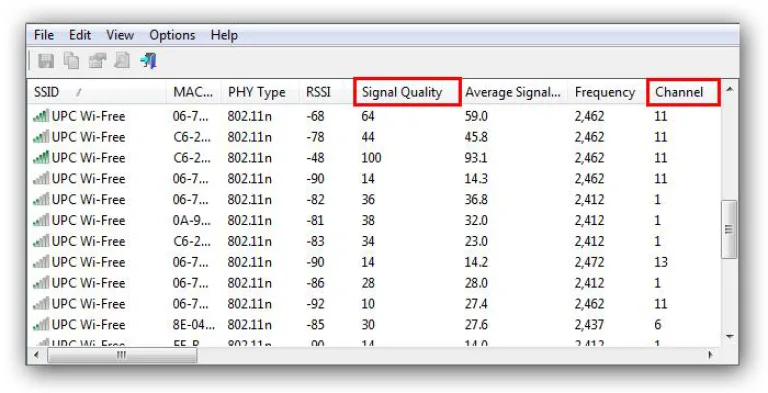
Task: Sort by the SSID column header
Action: click(96, 92)
